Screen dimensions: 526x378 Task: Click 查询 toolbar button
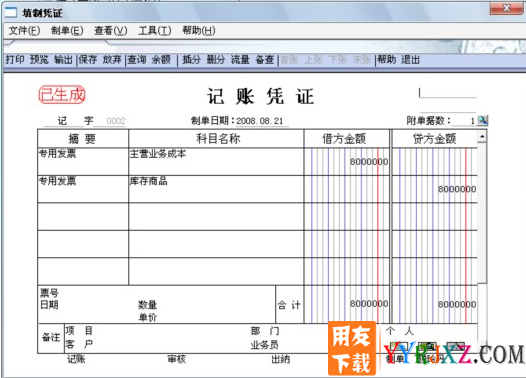[x=137, y=60]
